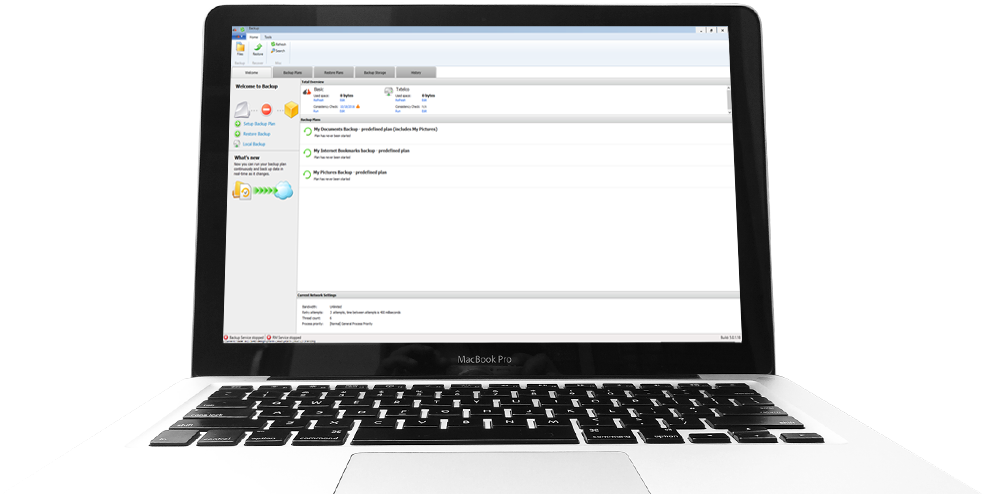Switch to the Welcome tab
Viewport: 982px width, 494px height.
(x=251, y=73)
